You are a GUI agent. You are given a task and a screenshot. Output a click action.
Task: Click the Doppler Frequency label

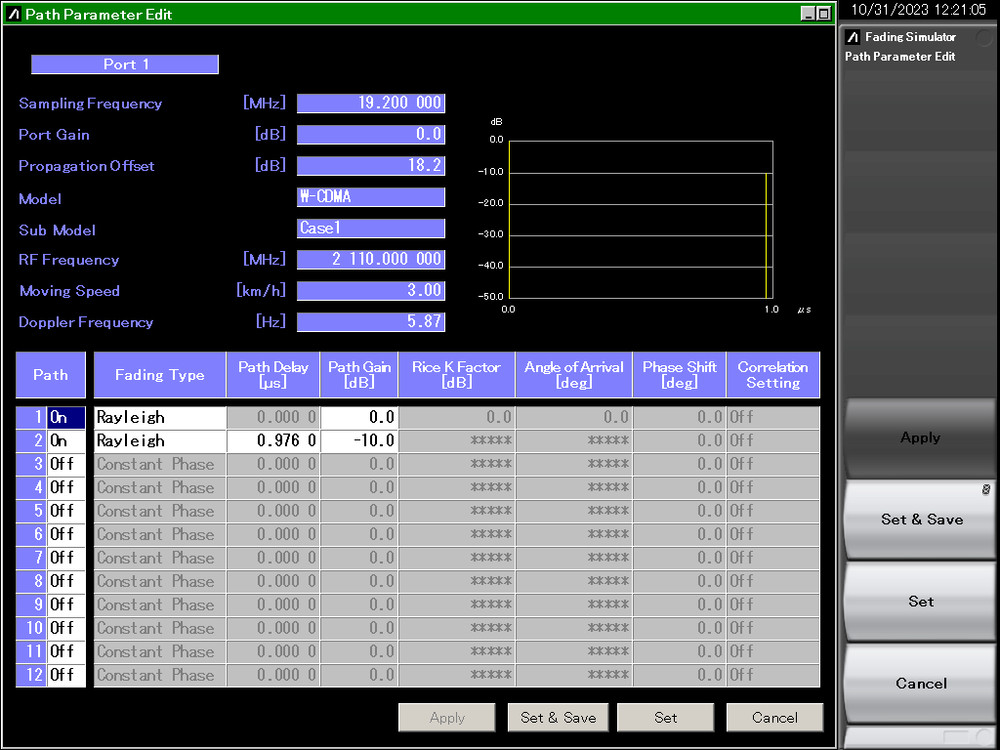point(85,322)
